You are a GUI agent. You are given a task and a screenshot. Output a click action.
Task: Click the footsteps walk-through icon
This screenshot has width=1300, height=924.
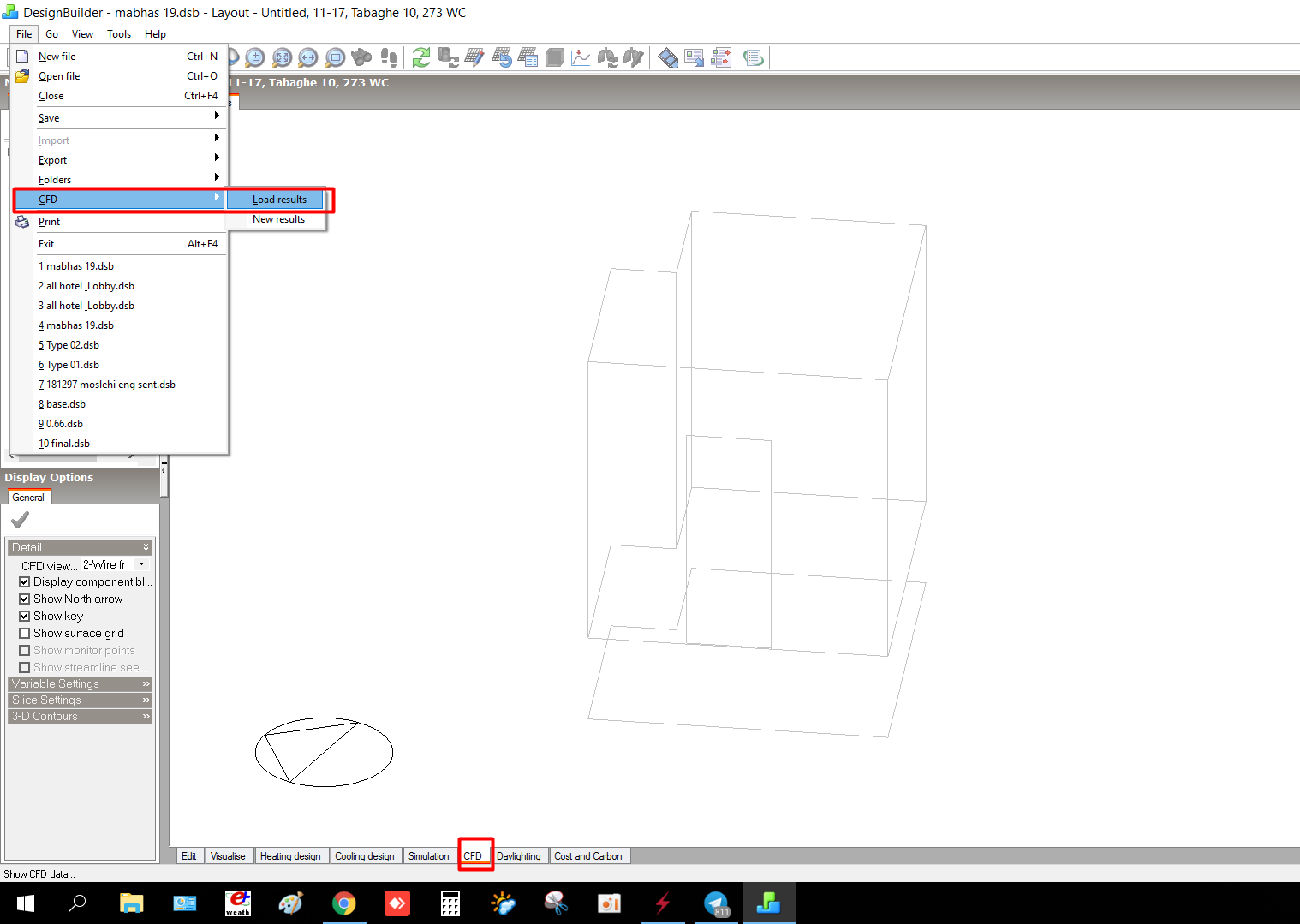(x=389, y=57)
